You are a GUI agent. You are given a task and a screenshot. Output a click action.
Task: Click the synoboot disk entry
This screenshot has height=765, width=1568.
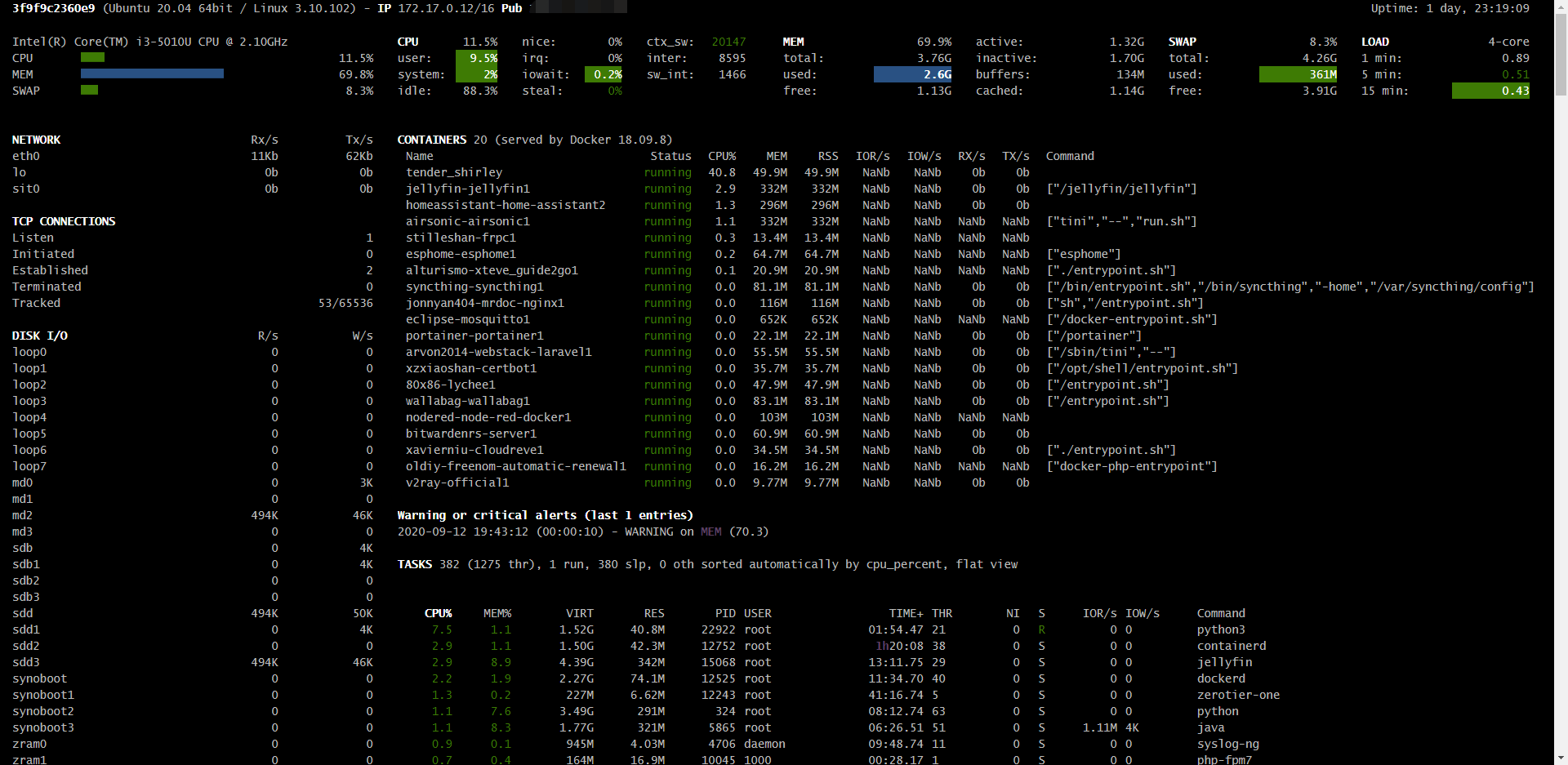[39, 678]
